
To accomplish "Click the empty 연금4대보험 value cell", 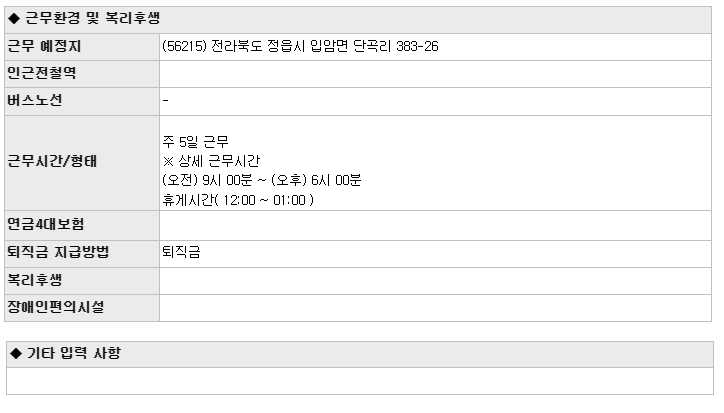I will click(435, 225).
